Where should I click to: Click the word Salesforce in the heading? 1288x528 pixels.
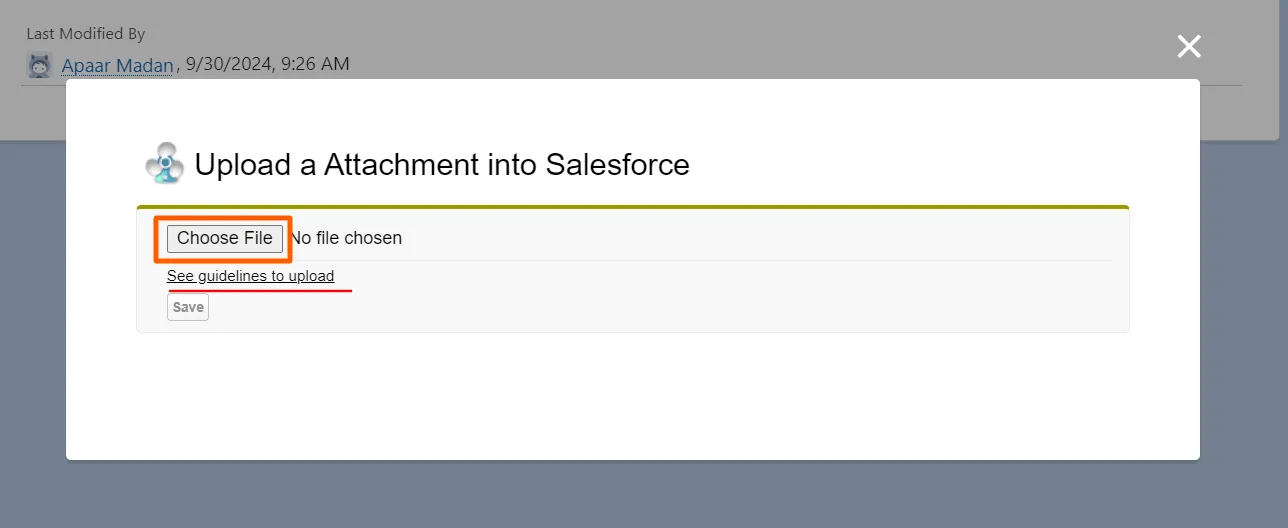tap(617, 164)
